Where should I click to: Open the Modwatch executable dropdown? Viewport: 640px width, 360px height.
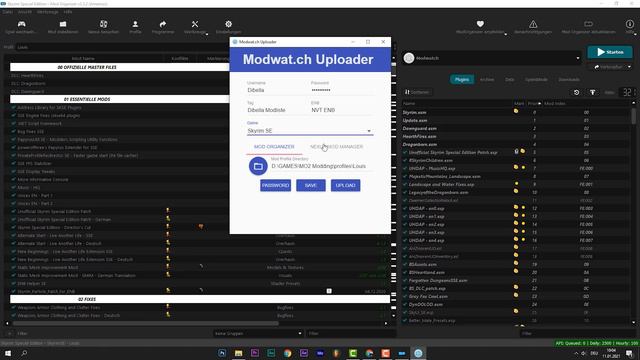click(492, 58)
